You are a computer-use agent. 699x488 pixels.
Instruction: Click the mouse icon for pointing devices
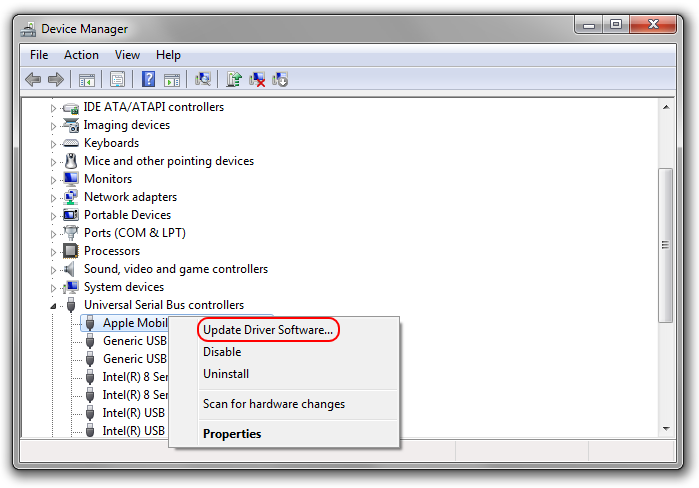(x=70, y=161)
